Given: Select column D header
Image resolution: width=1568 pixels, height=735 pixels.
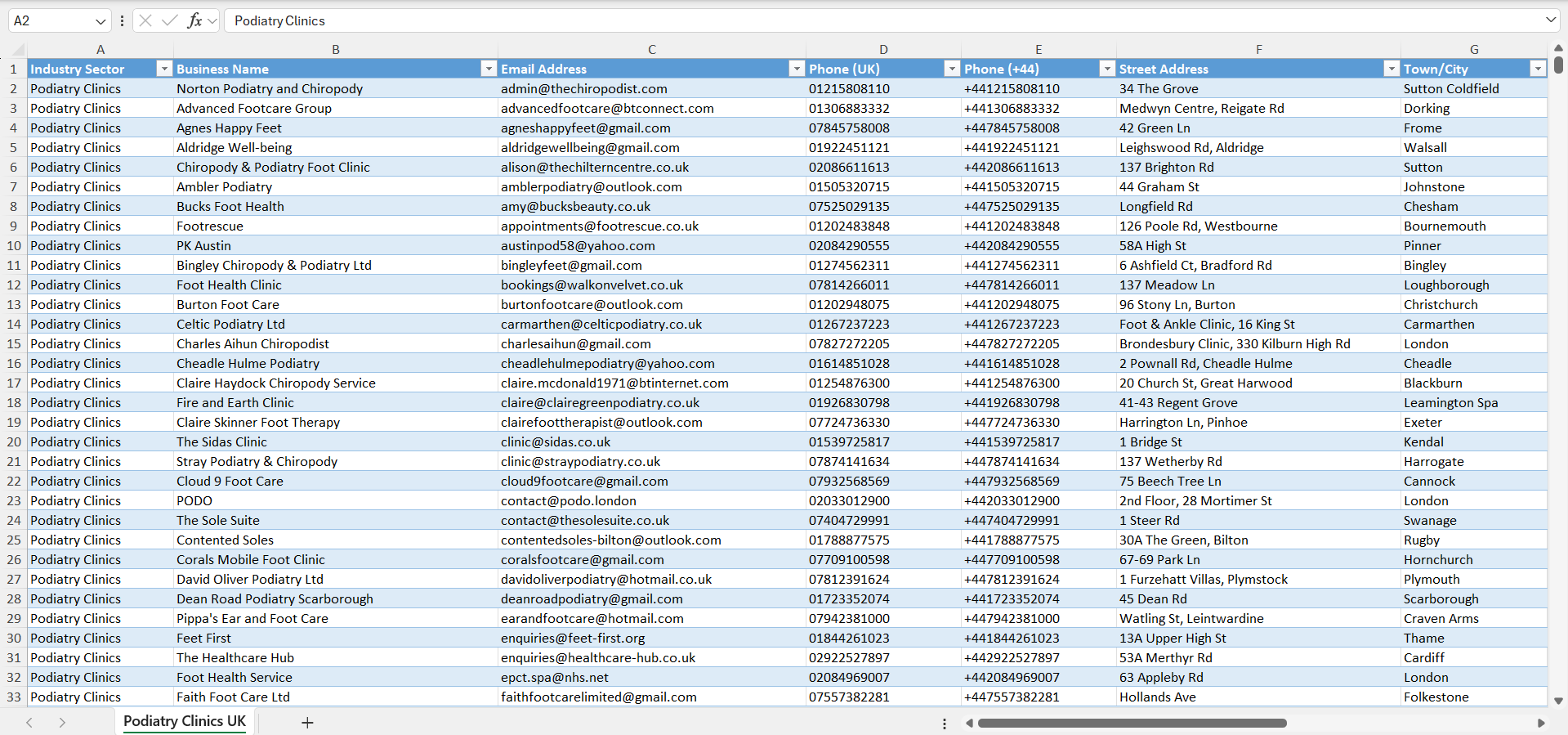Looking at the screenshot, I should [883, 49].
